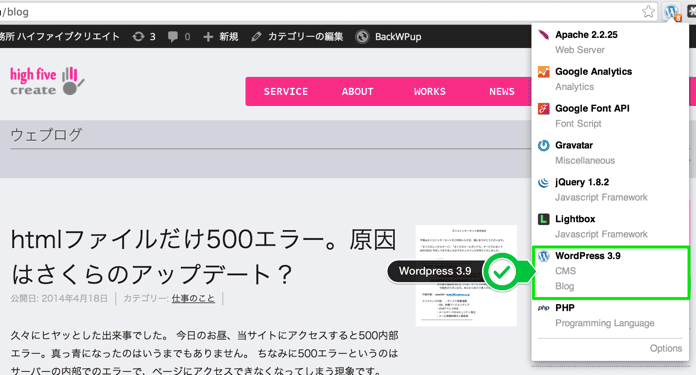Click the Gravatar power icon
Viewport: 696px width, 375px height.
[543, 146]
